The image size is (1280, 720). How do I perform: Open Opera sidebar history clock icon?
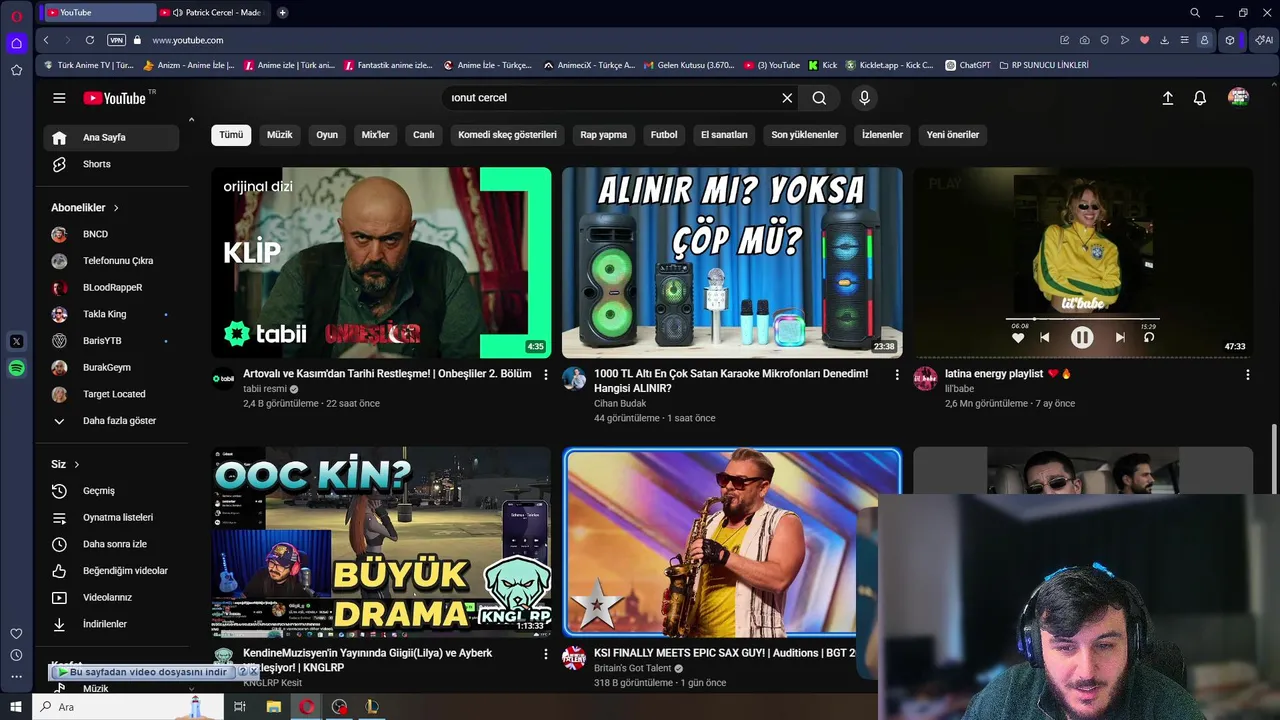[16, 655]
